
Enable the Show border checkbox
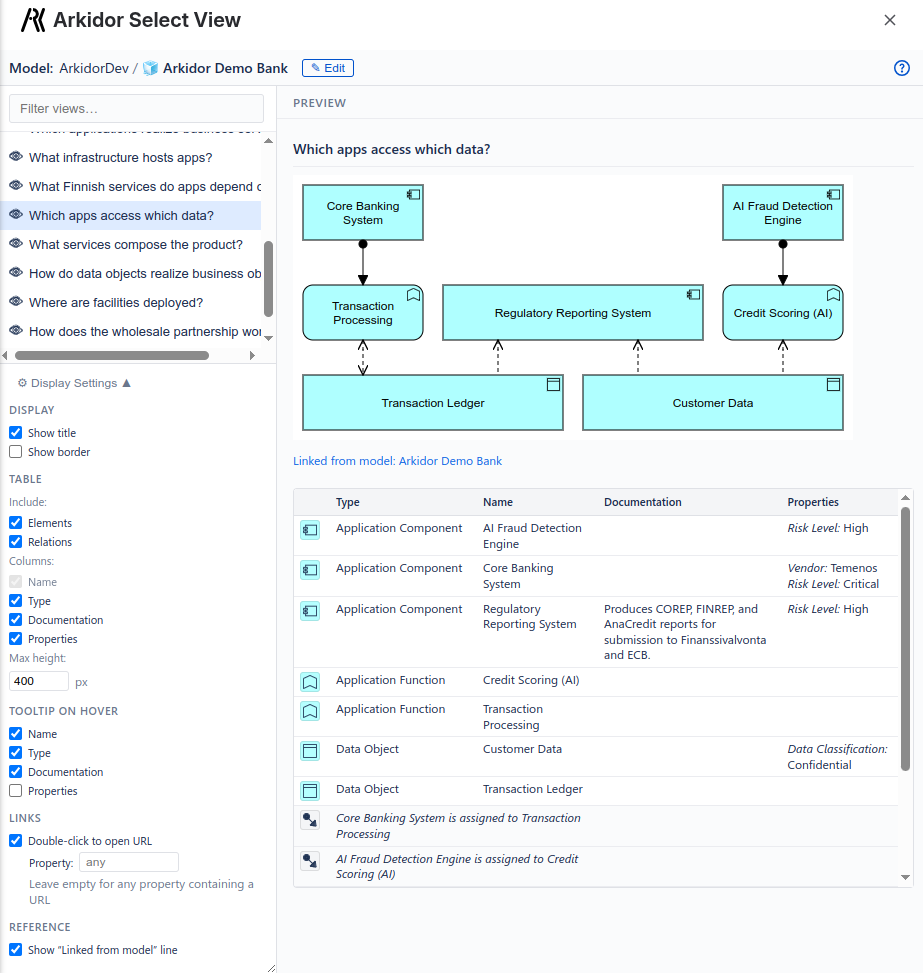point(16,452)
